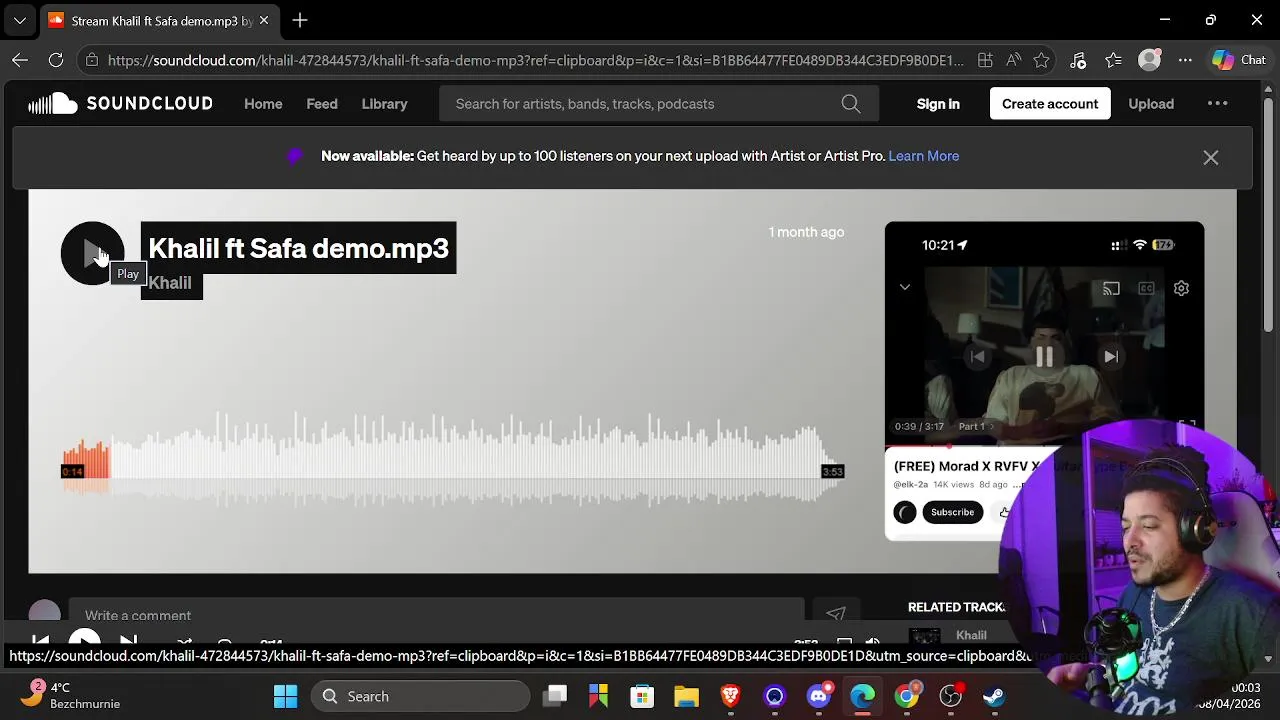Open the tab list dropdown arrow
Image resolution: width=1280 pixels, height=720 pixels.
click(x=20, y=20)
